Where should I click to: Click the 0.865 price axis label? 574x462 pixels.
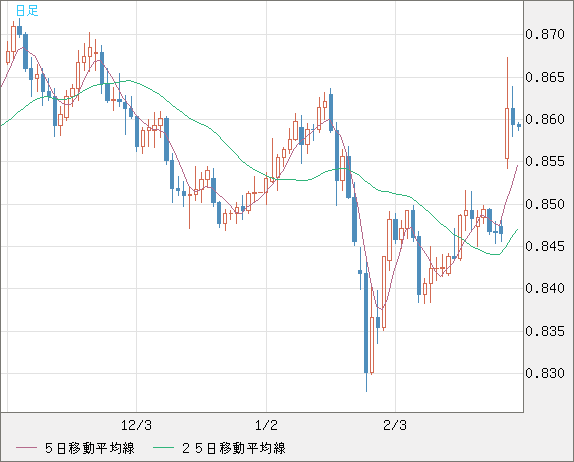coord(545,77)
